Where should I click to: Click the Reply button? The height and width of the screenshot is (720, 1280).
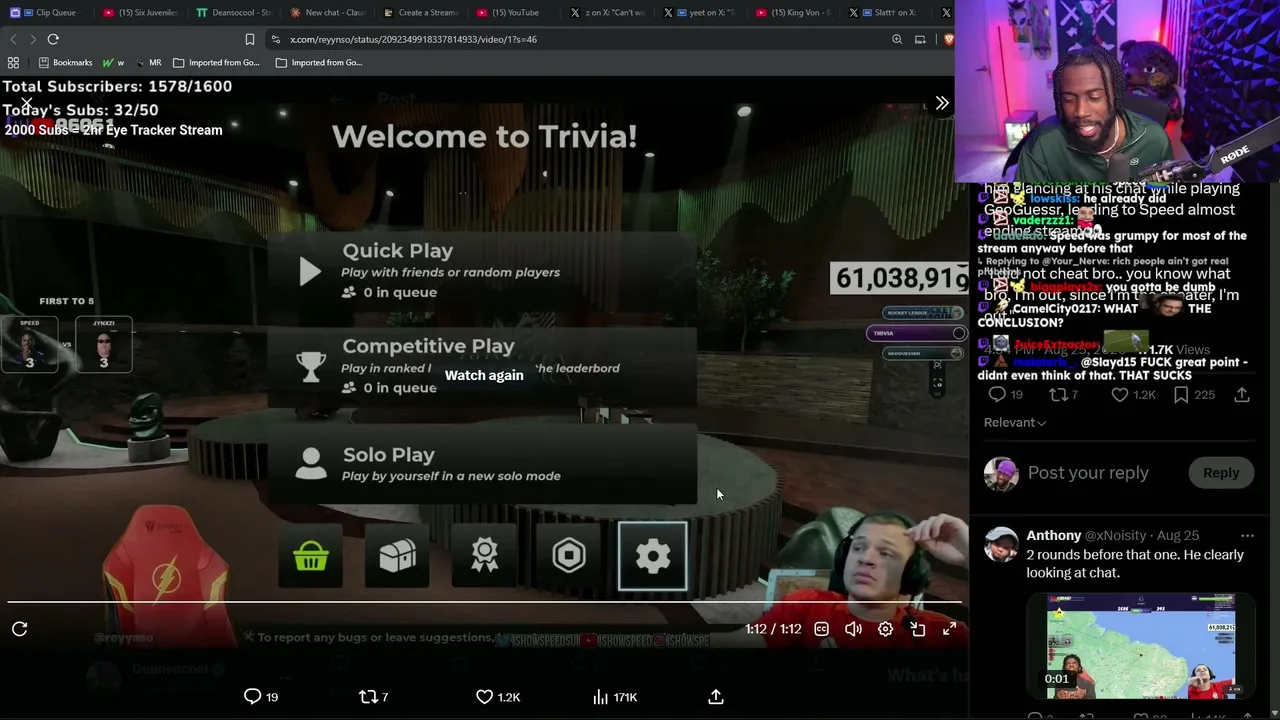(1220, 473)
